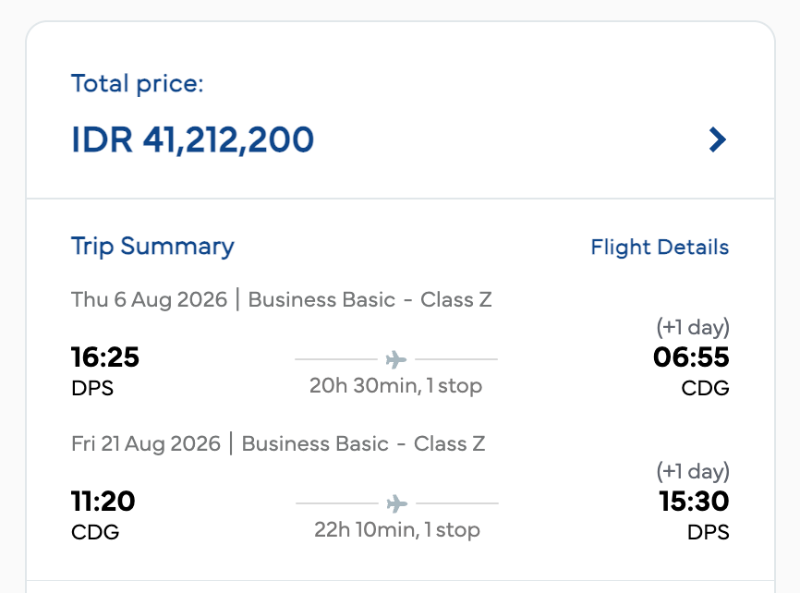Click the 20h 30min, 1 stop duration
800x593 pixels.
(x=396, y=386)
